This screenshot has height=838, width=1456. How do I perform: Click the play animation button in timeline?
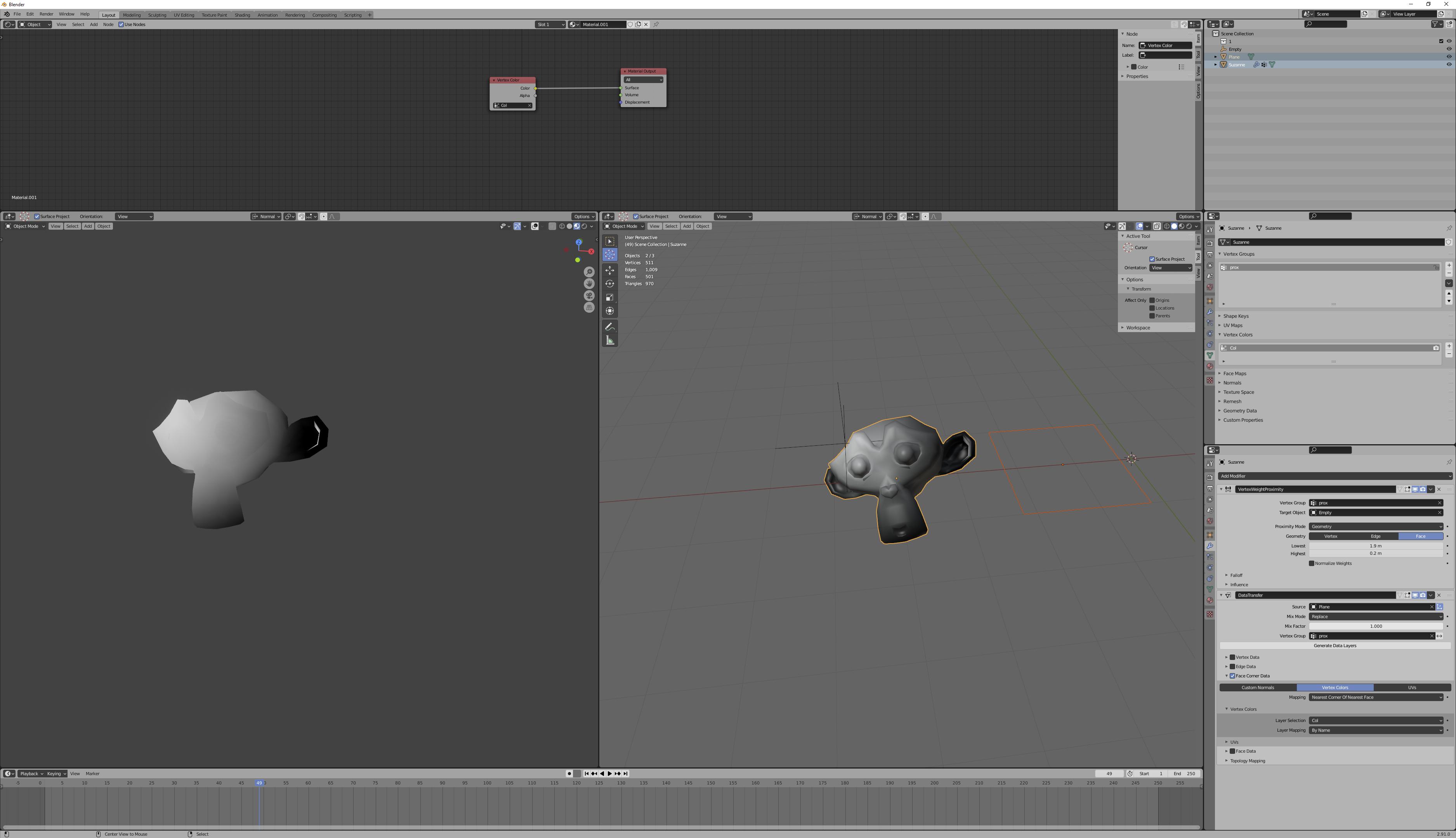[x=610, y=774]
